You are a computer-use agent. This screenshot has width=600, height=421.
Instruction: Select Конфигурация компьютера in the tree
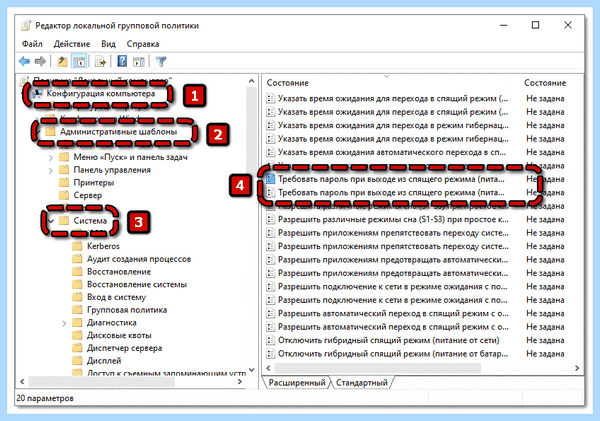pos(101,93)
